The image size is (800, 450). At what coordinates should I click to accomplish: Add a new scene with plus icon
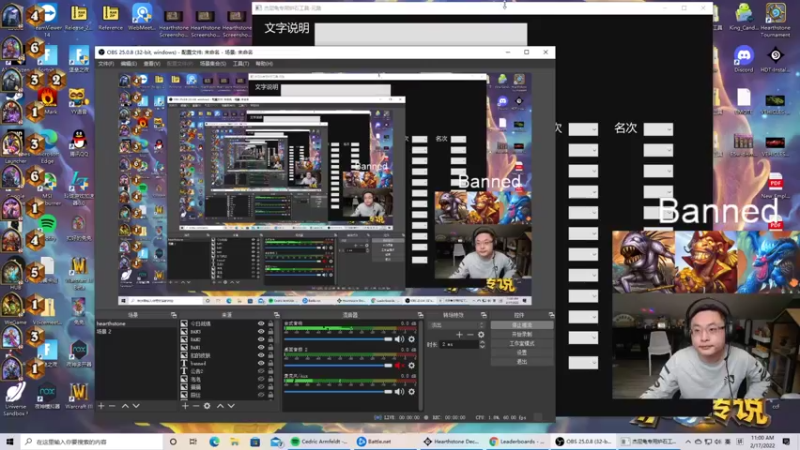[101, 406]
